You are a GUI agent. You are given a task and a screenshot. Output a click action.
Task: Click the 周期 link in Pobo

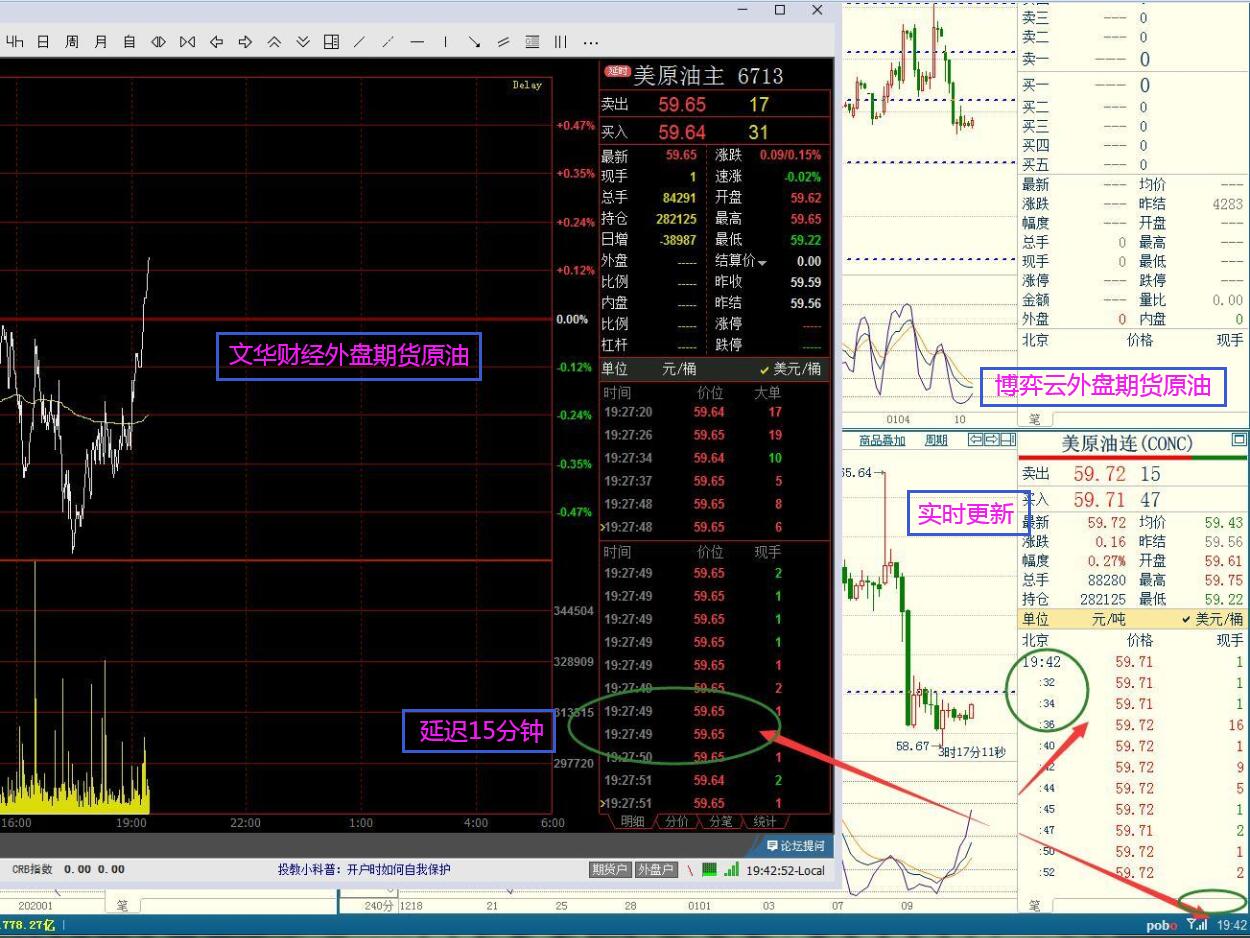coord(935,440)
